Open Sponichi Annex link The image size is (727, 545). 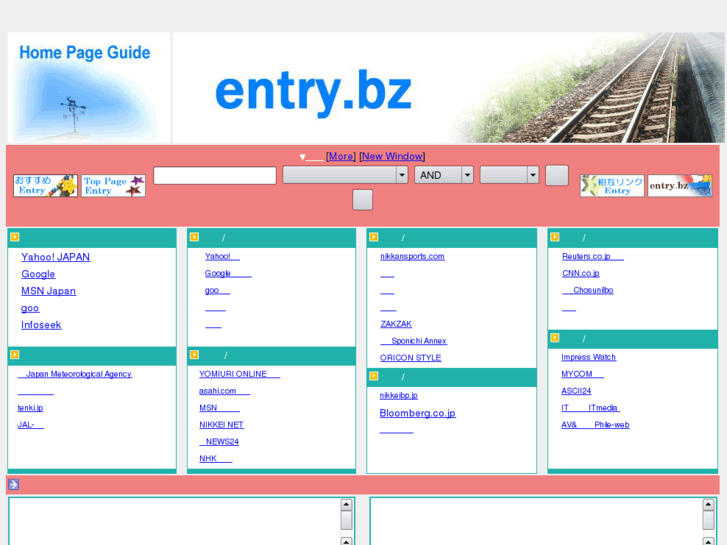413,341
